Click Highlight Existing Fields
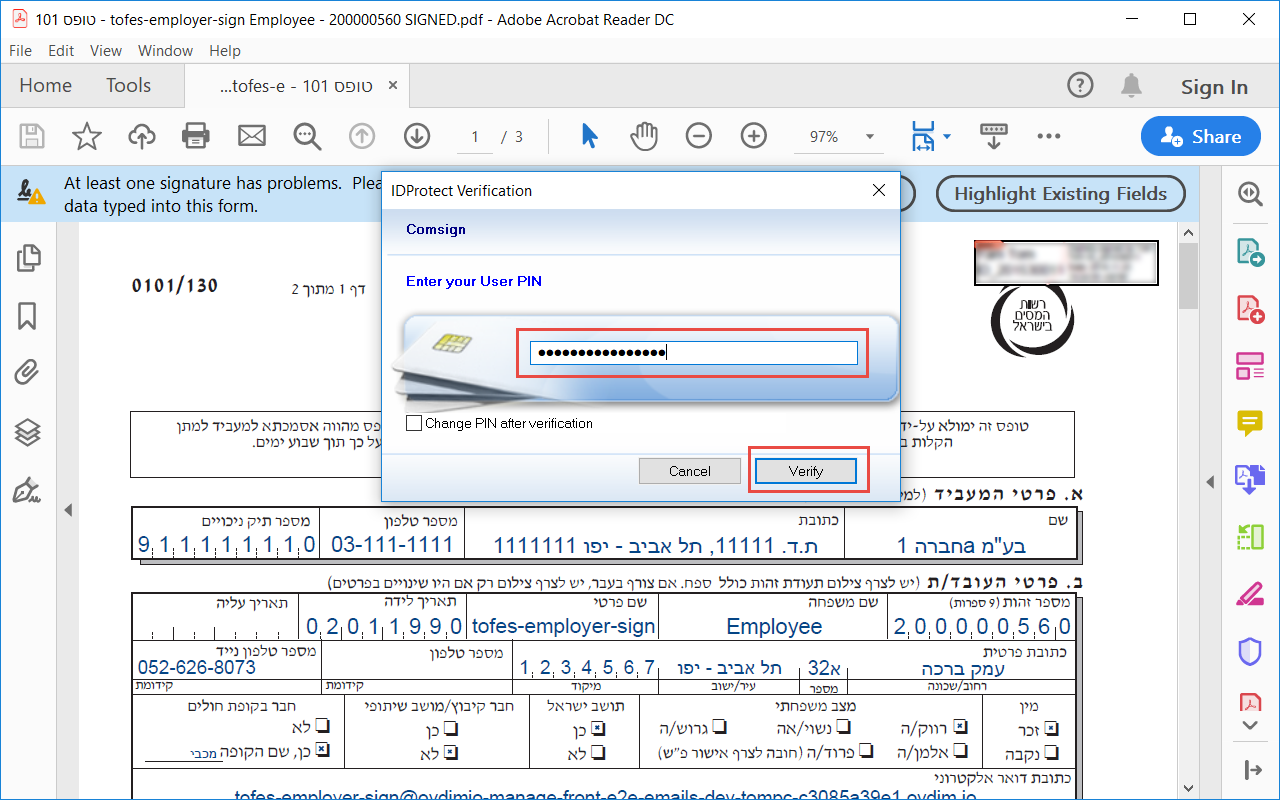 [1060, 194]
